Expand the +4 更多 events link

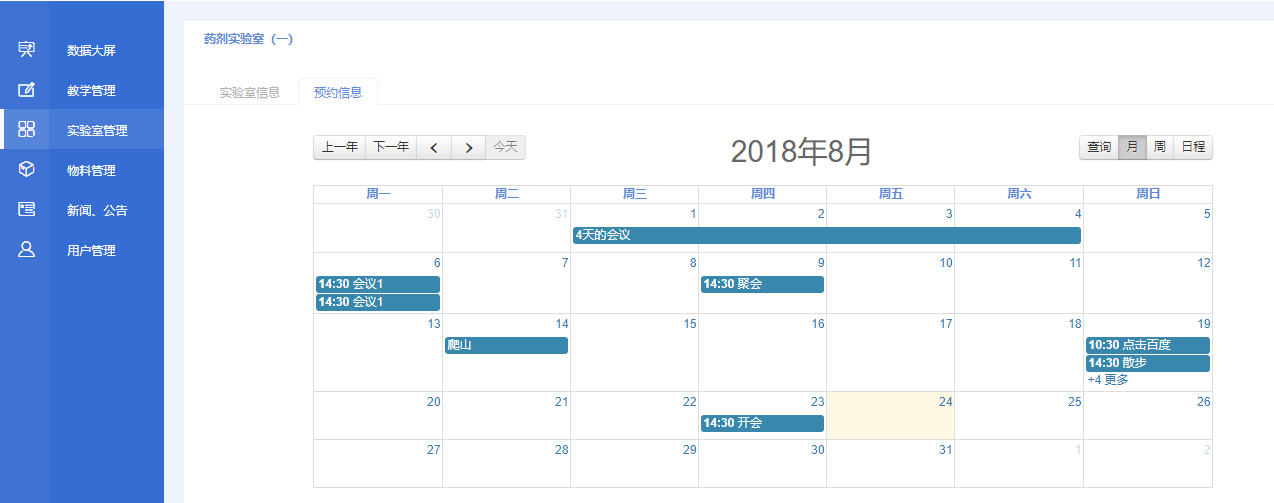[1108, 380]
